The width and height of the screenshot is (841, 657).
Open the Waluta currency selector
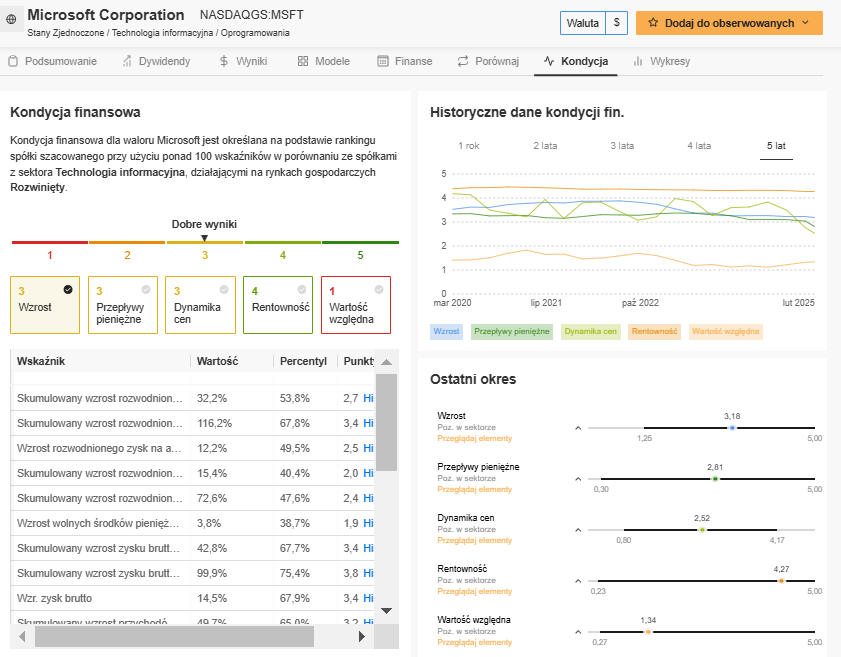[594, 23]
